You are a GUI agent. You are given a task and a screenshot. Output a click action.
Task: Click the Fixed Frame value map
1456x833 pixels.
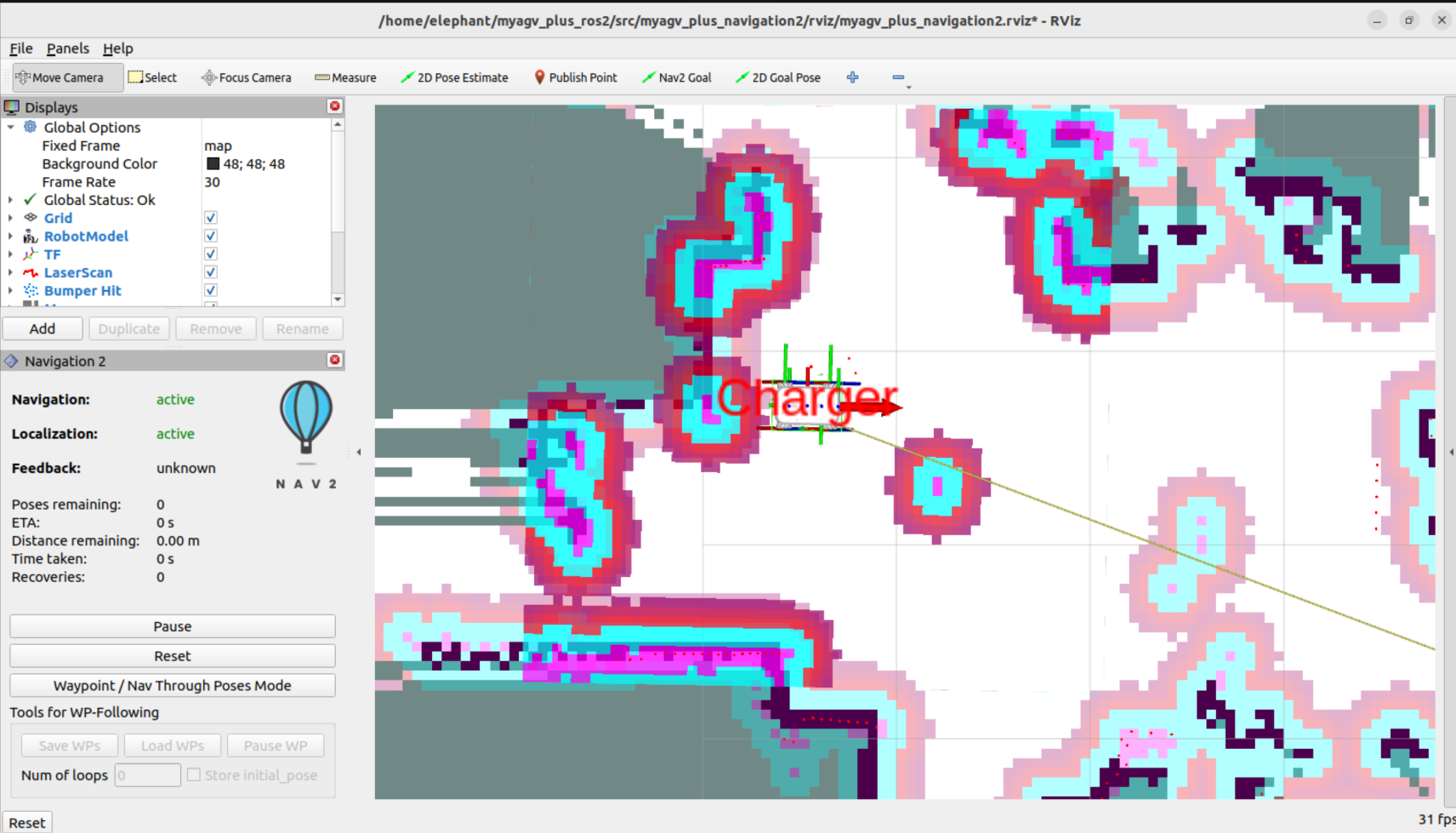pyautogui.click(x=219, y=145)
